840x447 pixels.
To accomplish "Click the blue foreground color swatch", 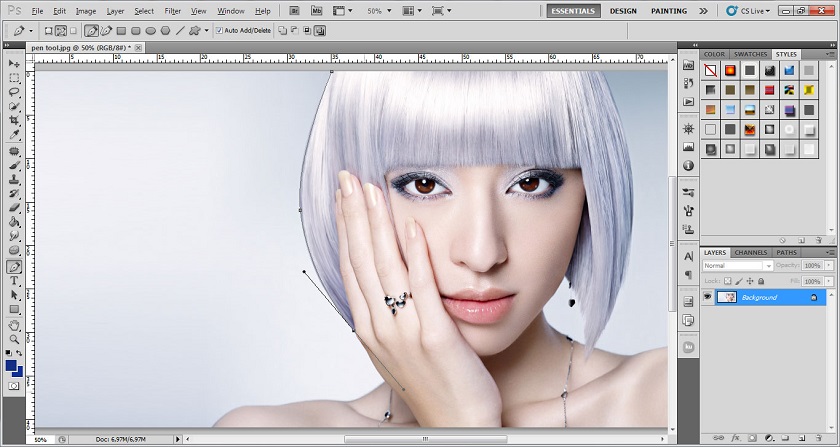I will point(11,366).
